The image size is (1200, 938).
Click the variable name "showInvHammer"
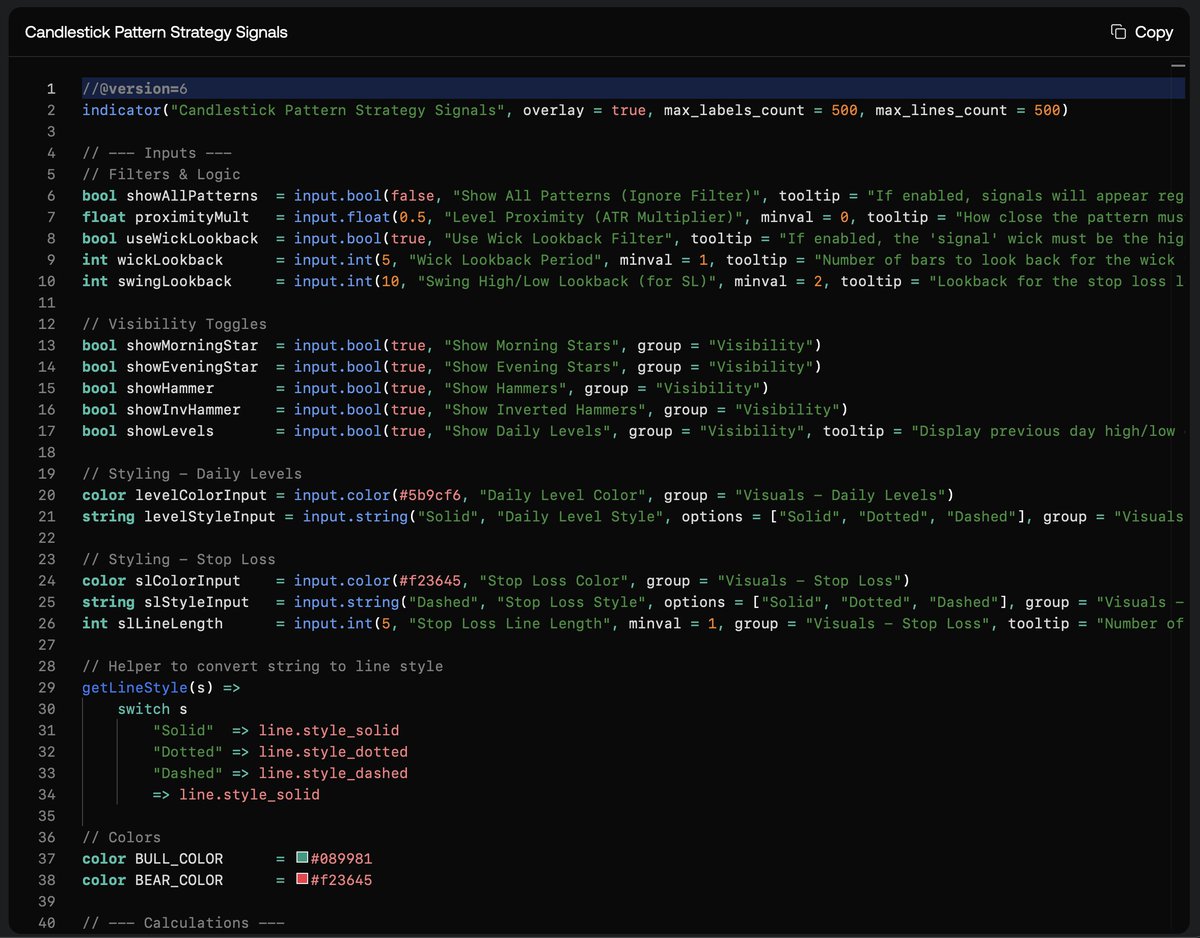pos(183,409)
